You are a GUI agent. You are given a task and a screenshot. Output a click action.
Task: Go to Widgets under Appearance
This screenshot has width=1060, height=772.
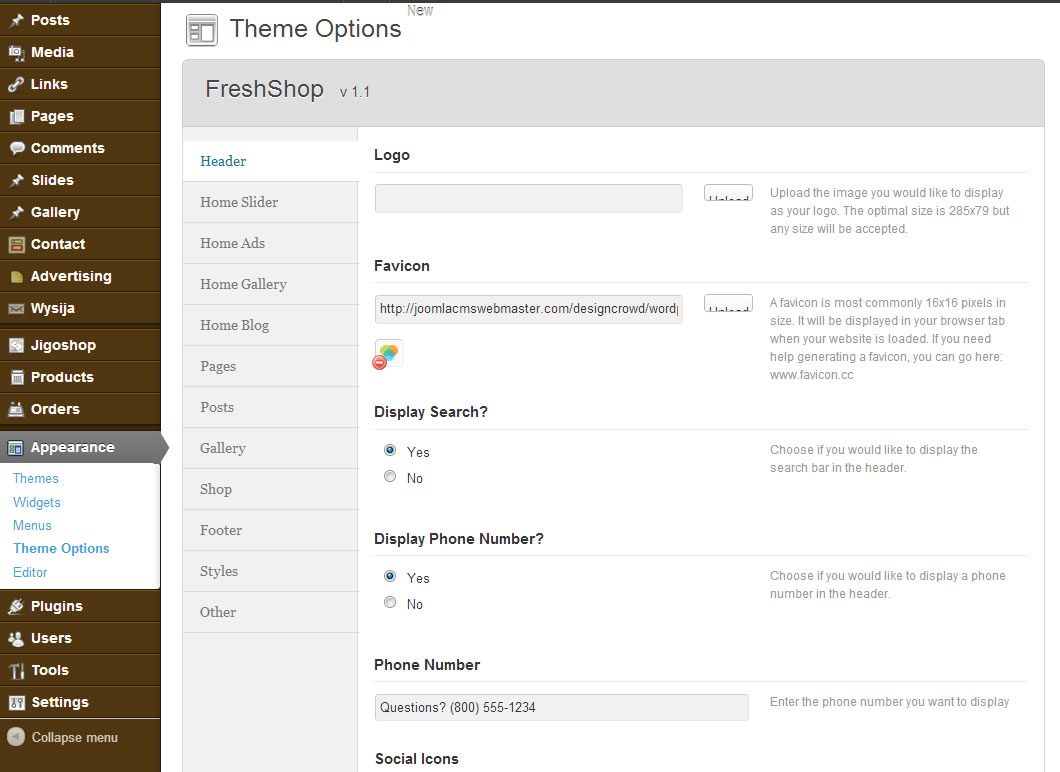37,502
